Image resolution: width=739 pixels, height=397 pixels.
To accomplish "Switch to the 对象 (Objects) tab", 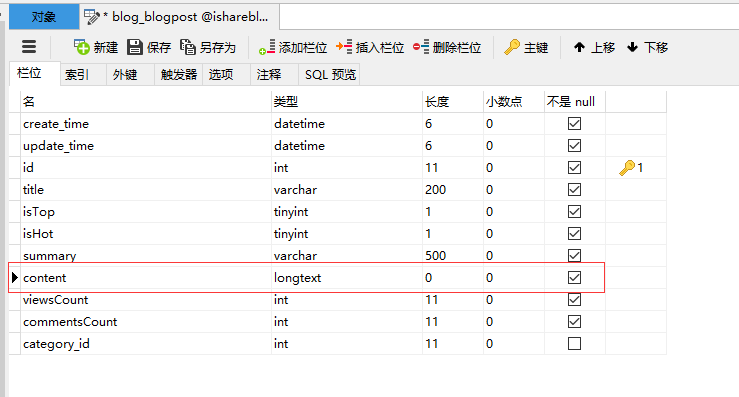I will pos(44,17).
